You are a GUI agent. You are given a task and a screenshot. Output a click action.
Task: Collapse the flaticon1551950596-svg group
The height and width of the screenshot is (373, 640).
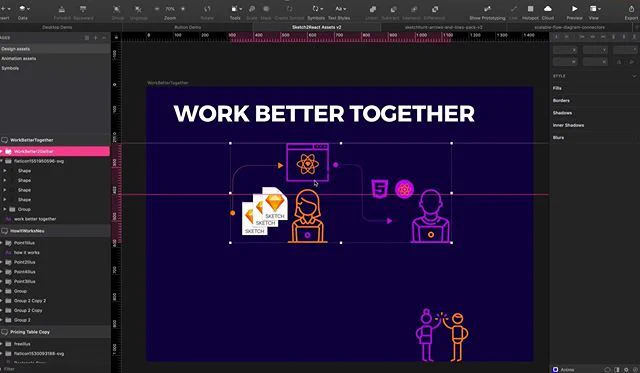pyautogui.click(x=2, y=161)
